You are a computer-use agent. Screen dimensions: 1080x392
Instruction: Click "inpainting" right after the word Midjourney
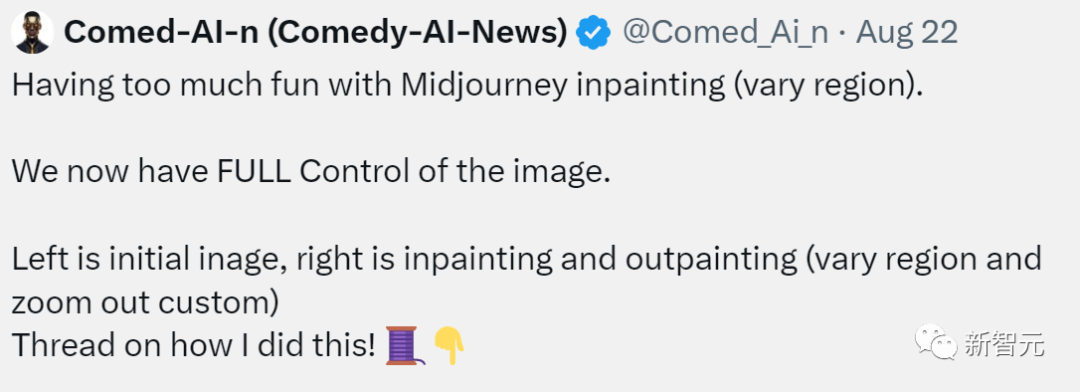click(x=650, y=85)
